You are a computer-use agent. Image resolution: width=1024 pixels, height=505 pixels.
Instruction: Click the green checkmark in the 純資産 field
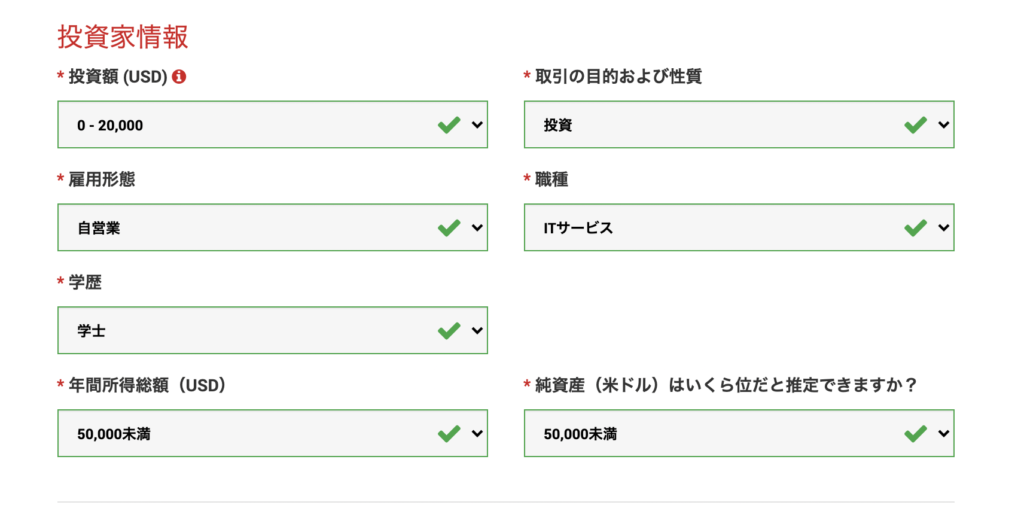(x=915, y=433)
